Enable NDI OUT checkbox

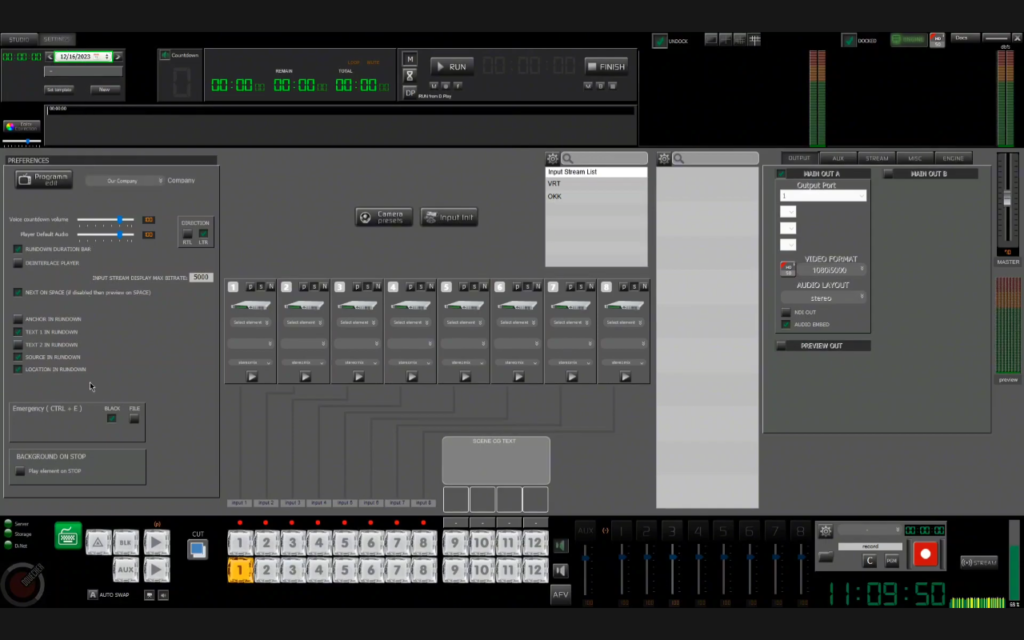pyautogui.click(x=786, y=312)
